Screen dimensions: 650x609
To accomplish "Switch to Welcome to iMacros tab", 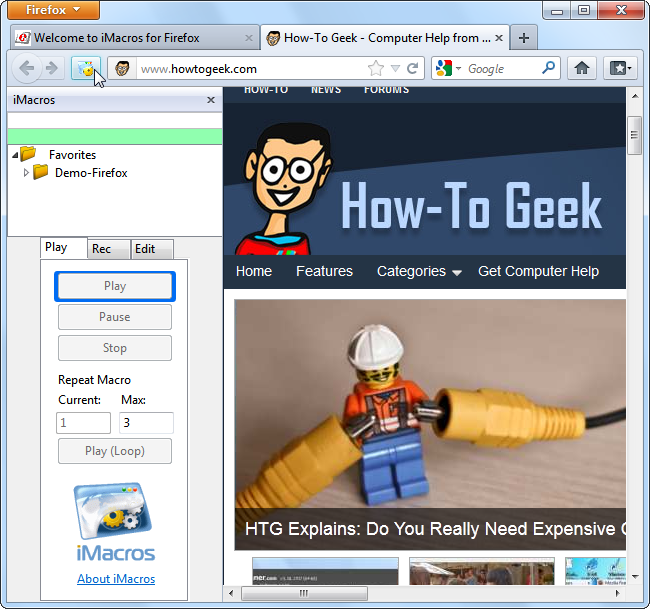I will pos(134,38).
